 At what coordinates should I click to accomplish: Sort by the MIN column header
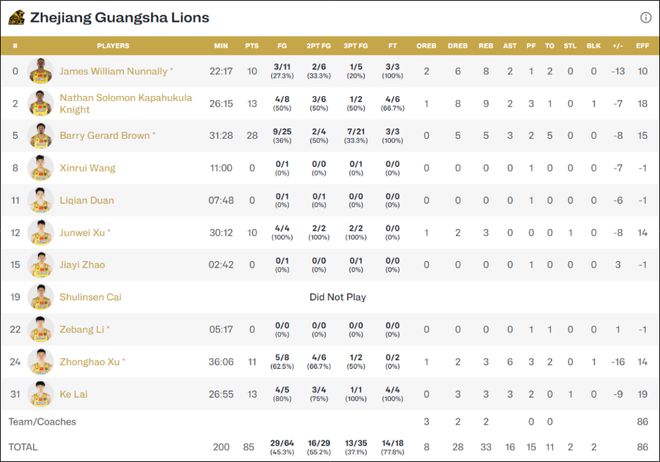[221, 46]
